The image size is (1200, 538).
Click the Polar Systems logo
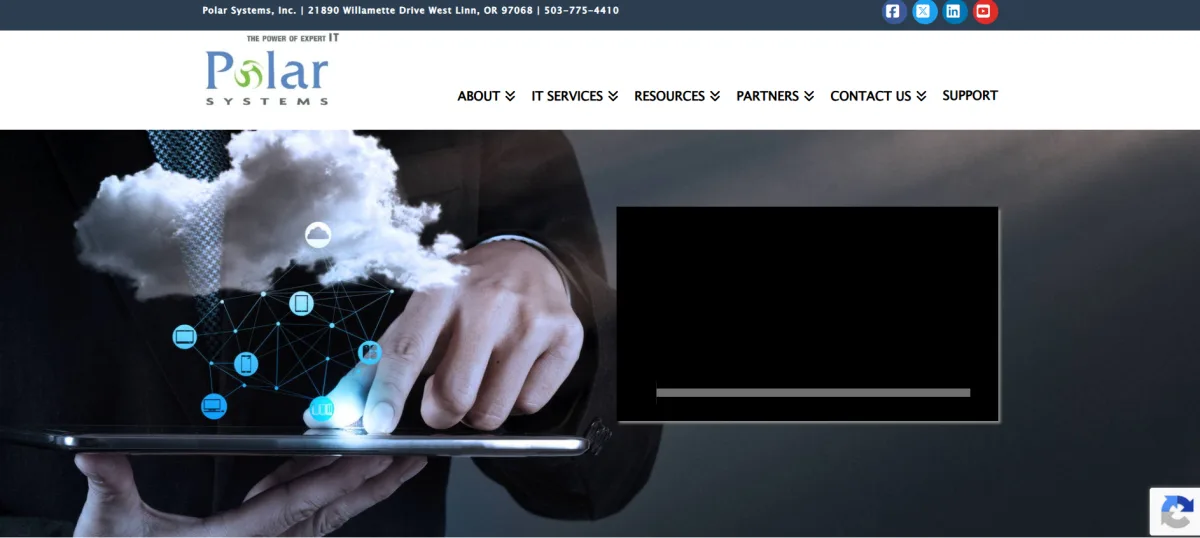[267, 70]
